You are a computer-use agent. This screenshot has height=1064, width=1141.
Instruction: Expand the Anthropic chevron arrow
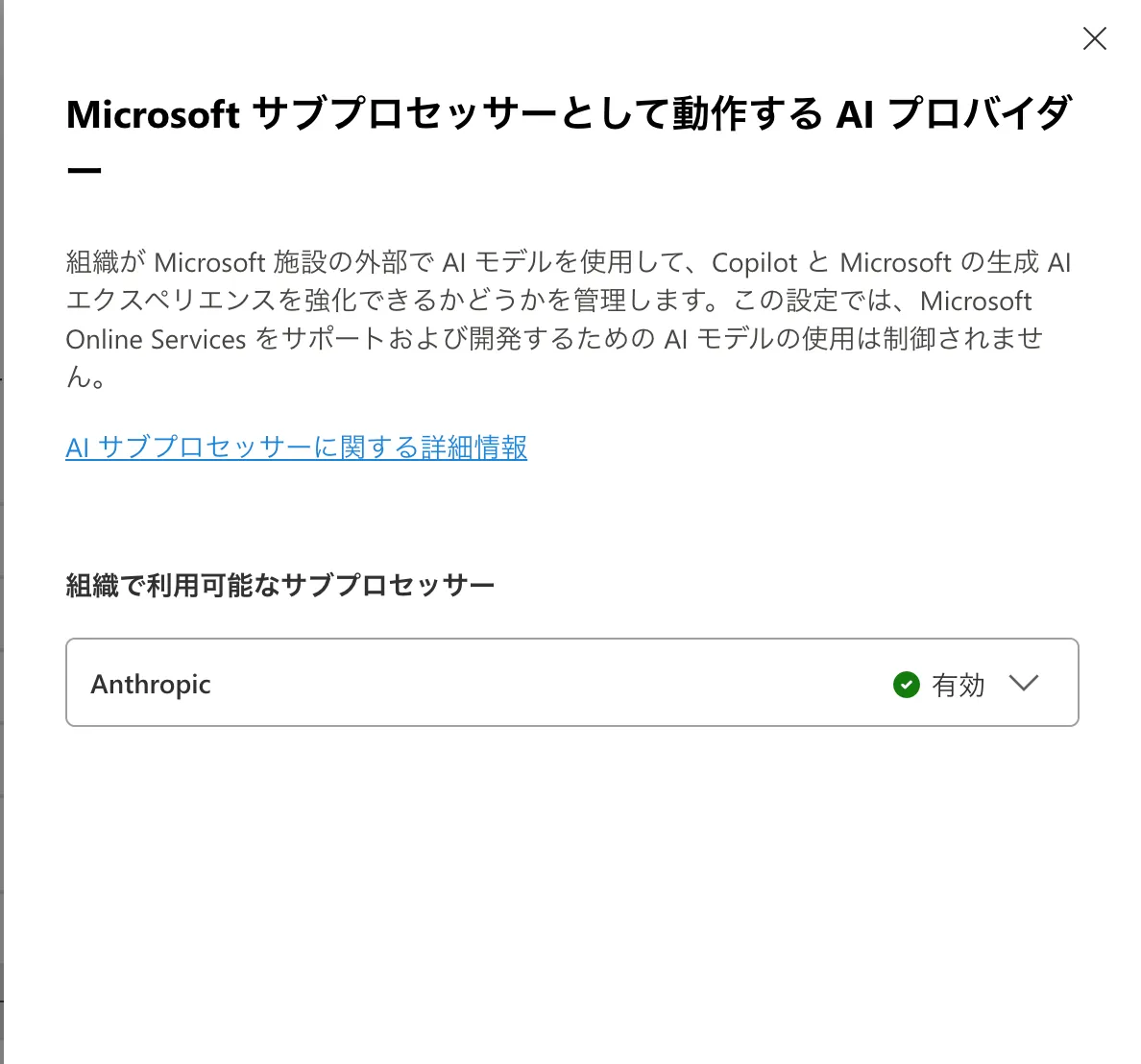(1024, 683)
